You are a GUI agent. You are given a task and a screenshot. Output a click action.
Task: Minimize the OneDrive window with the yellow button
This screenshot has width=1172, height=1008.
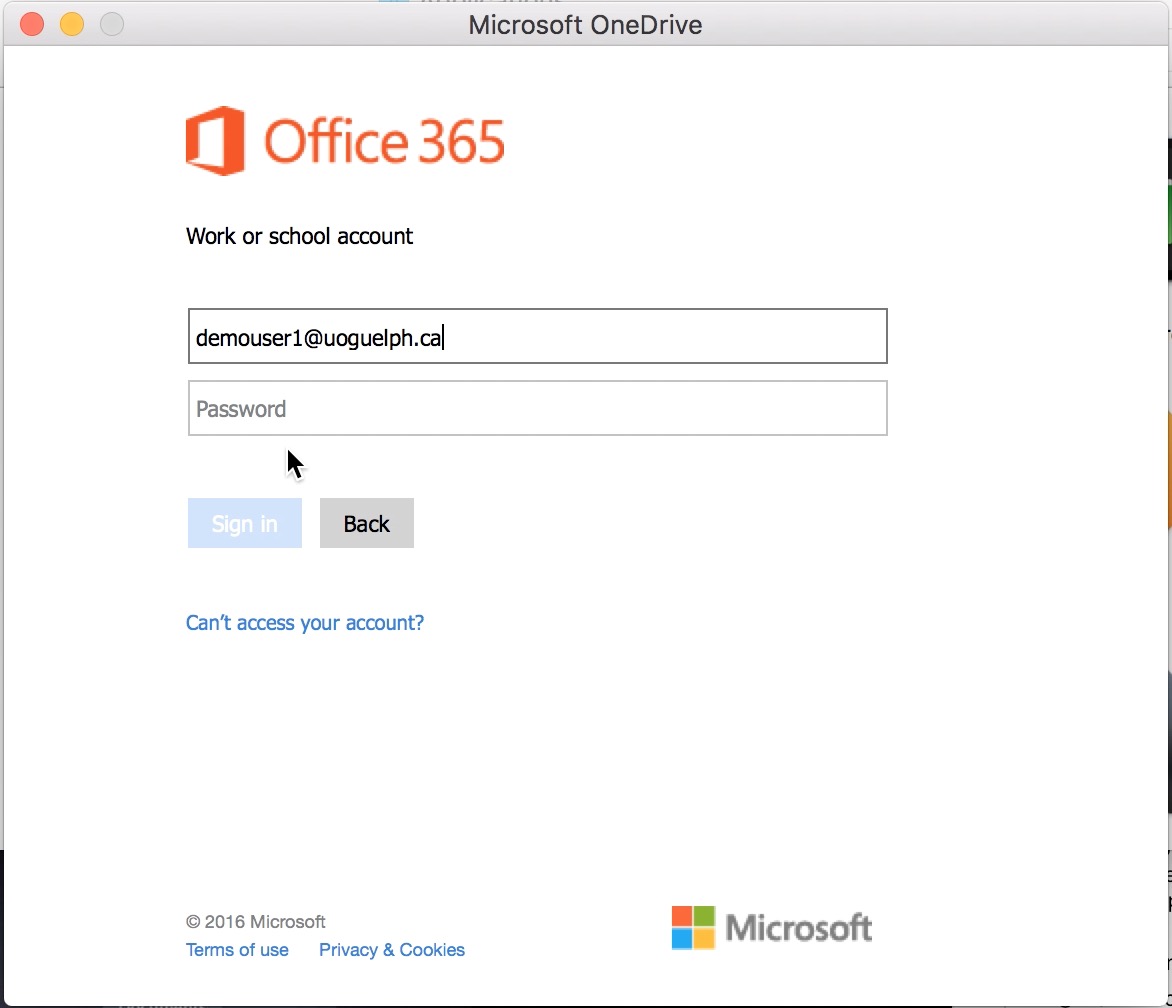click(x=72, y=25)
